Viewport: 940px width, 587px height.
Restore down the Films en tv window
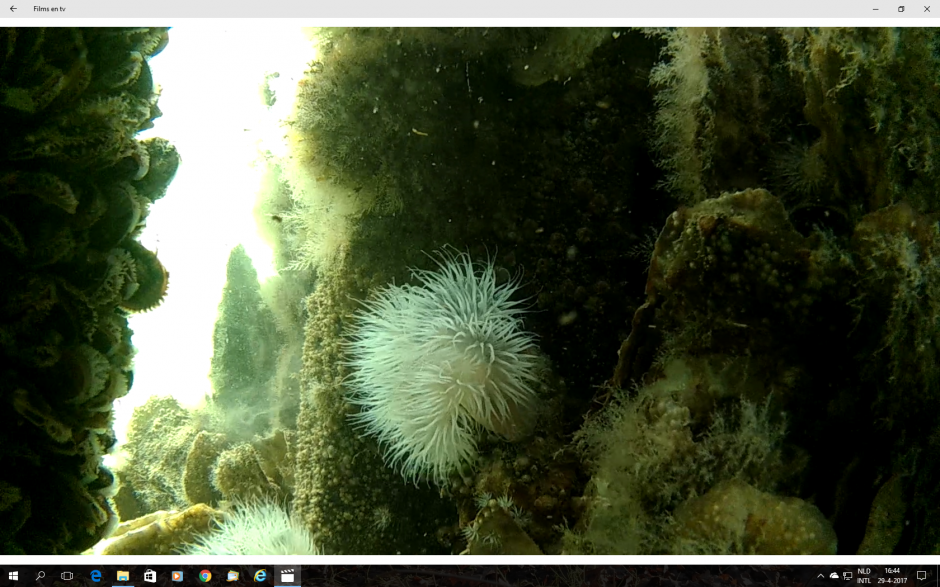pyautogui.click(x=901, y=9)
